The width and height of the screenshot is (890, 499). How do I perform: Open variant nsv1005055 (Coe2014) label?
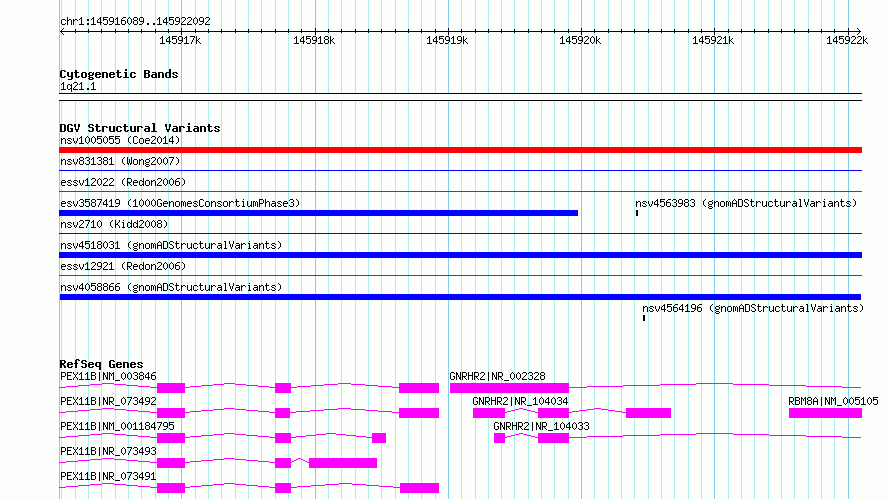coord(120,140)
